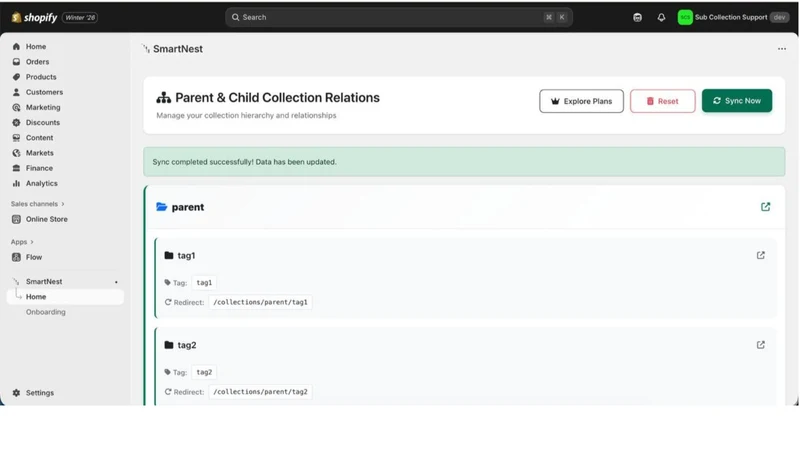Click the Parent & Child Collection Relations heading
Image resolution: width=800 pixels, height=450 pixels.
(278, 97)
